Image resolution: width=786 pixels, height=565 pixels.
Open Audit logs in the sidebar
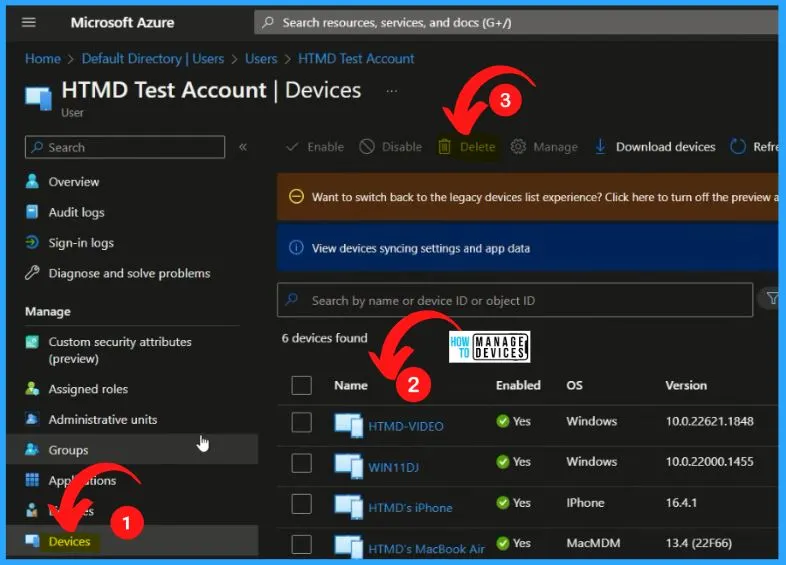point(77,213)
